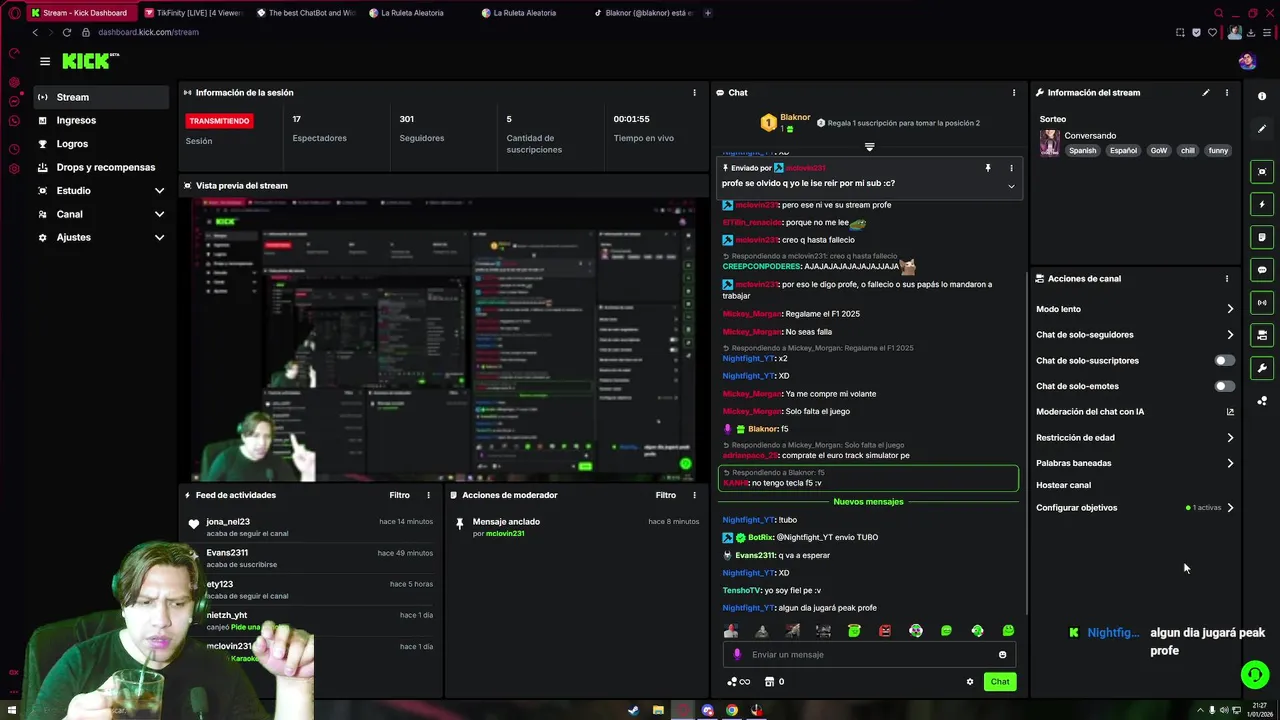Toggle the notes widget in right sidebar
Image resolution: width=1280 pixels, height=720 pixels.
click(1262, 237)
